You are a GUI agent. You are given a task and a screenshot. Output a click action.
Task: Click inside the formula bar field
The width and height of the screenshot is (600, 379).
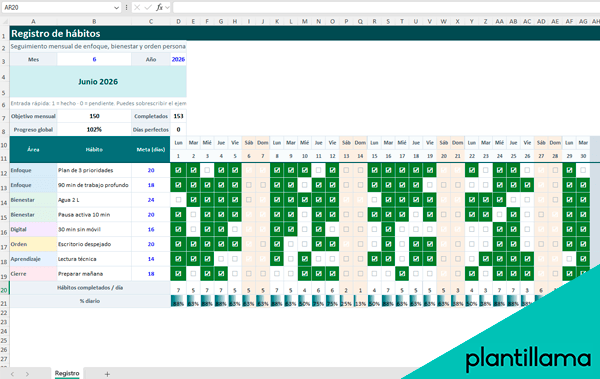pos(386,7)
